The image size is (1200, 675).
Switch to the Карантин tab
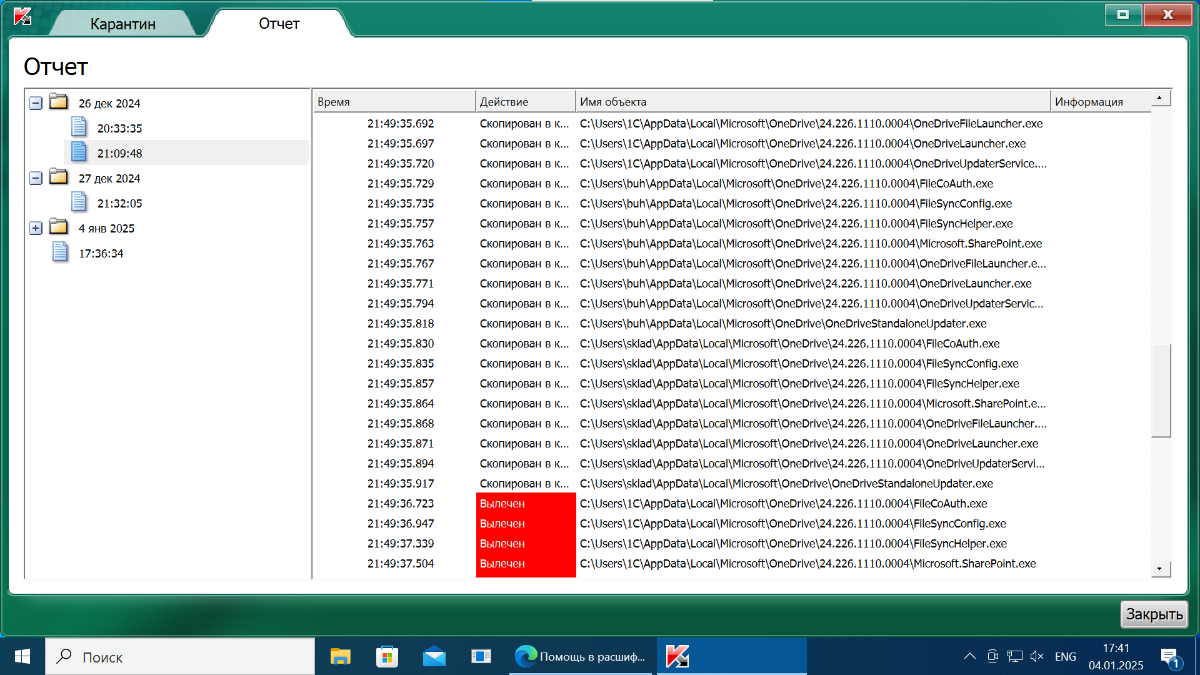point(123,24)
